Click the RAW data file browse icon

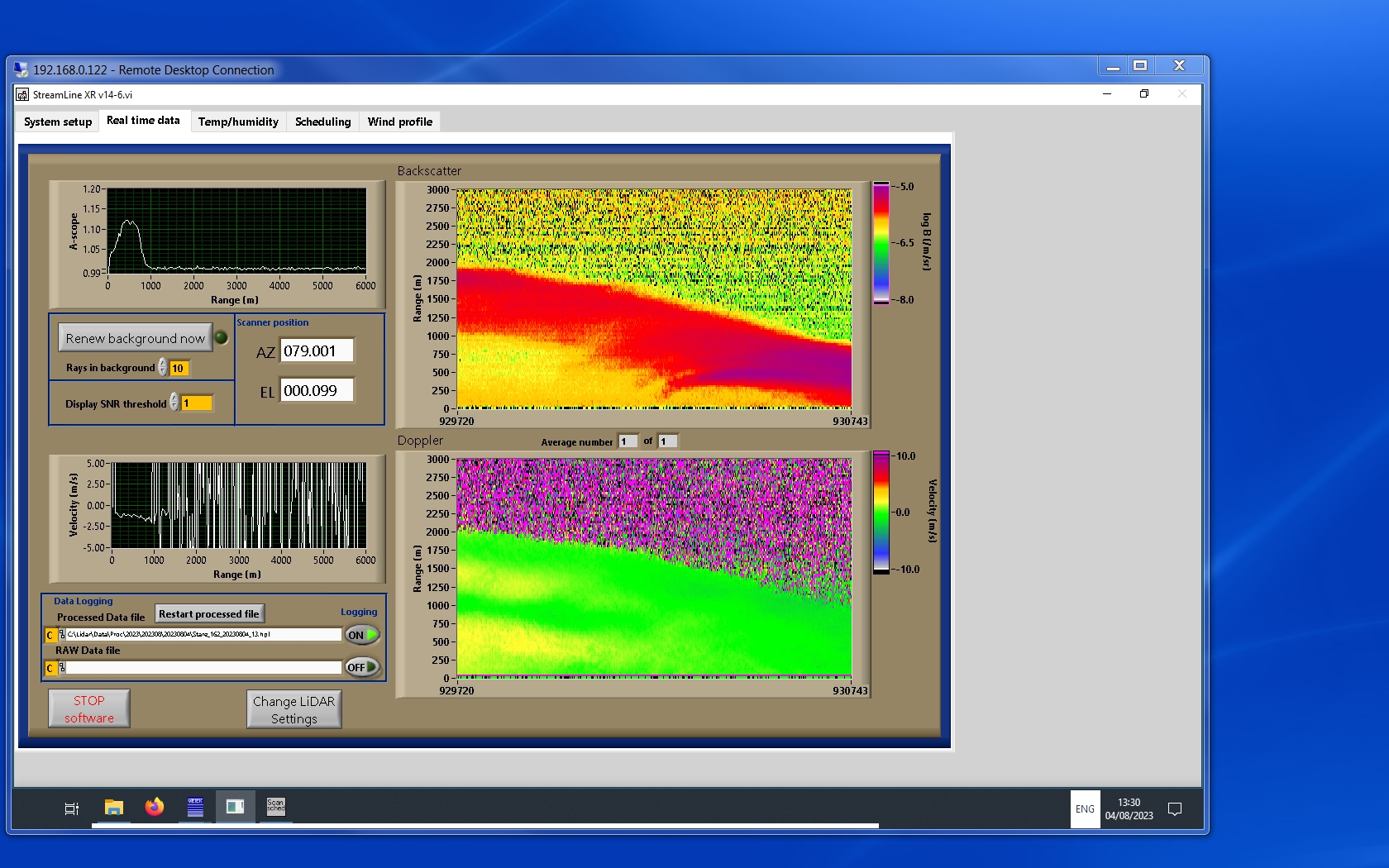[x=62, y=668]
